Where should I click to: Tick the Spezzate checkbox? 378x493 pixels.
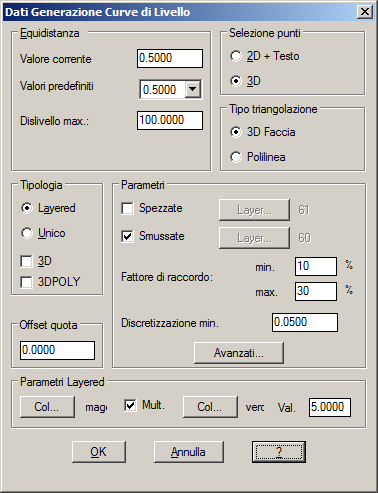pyautogui.click(x=127, y=208)
